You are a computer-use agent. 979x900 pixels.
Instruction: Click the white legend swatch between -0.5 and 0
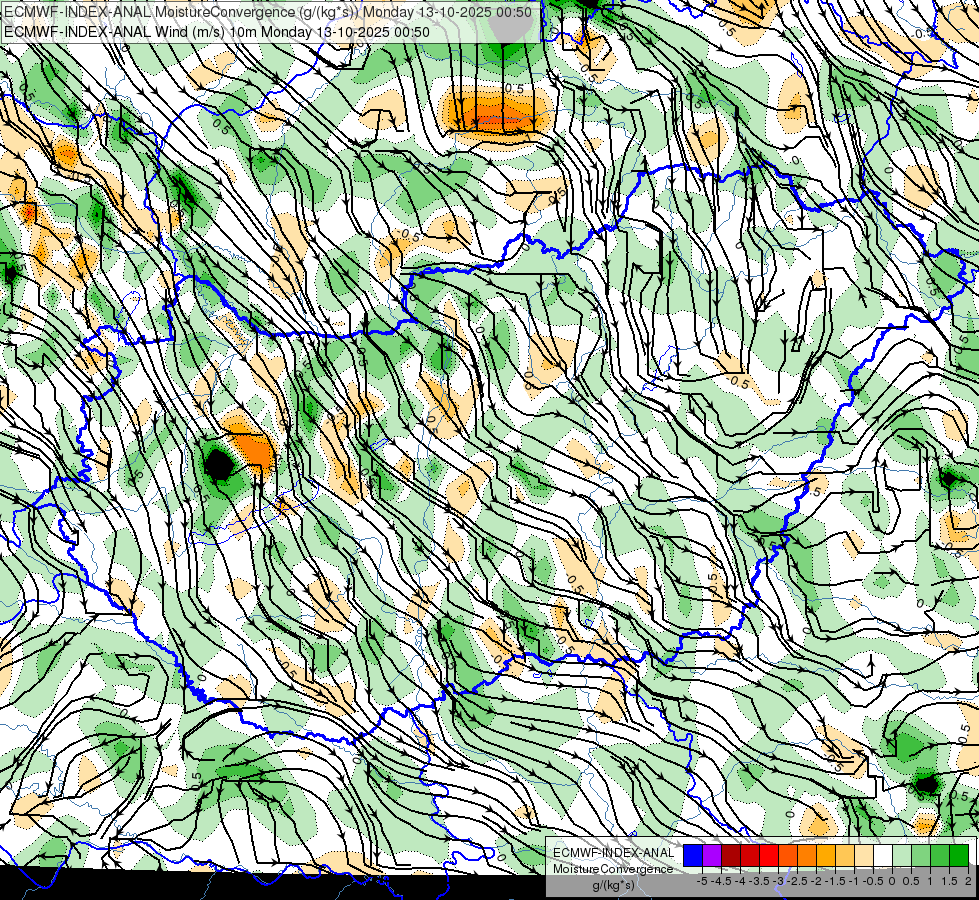[x=883, y=855]
